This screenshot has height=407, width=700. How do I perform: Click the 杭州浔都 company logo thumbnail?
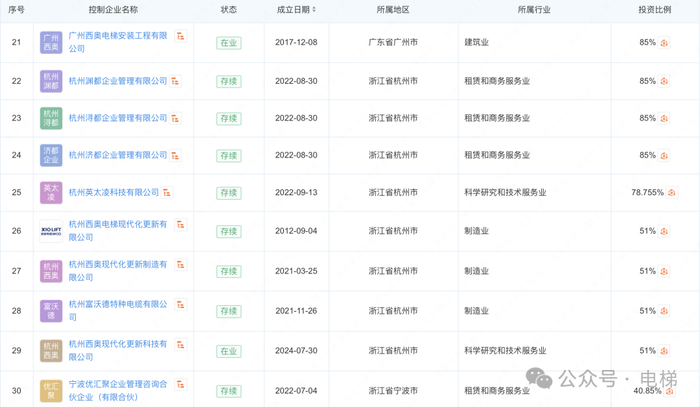click(x=51, y=118)
